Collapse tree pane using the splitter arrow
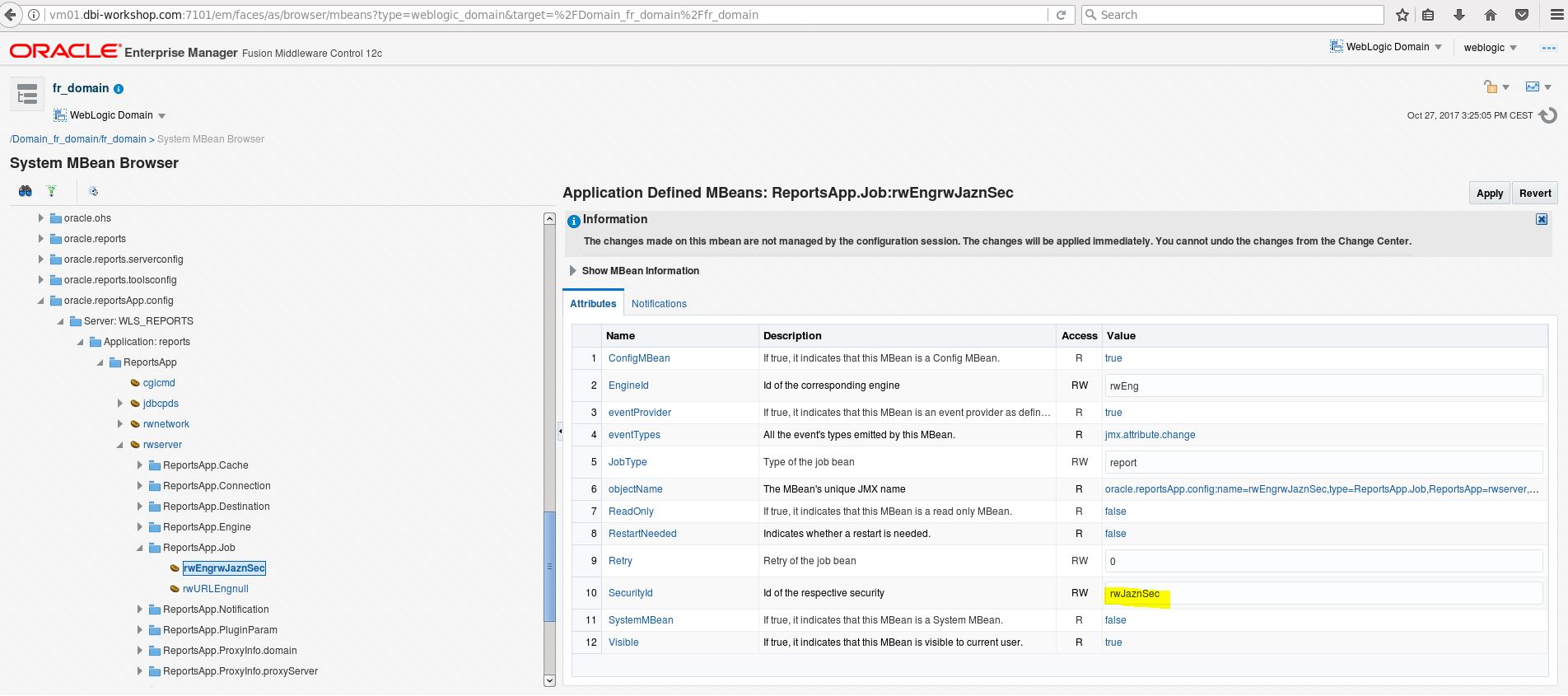1568x696 pixels. click(x=560, y=431)
